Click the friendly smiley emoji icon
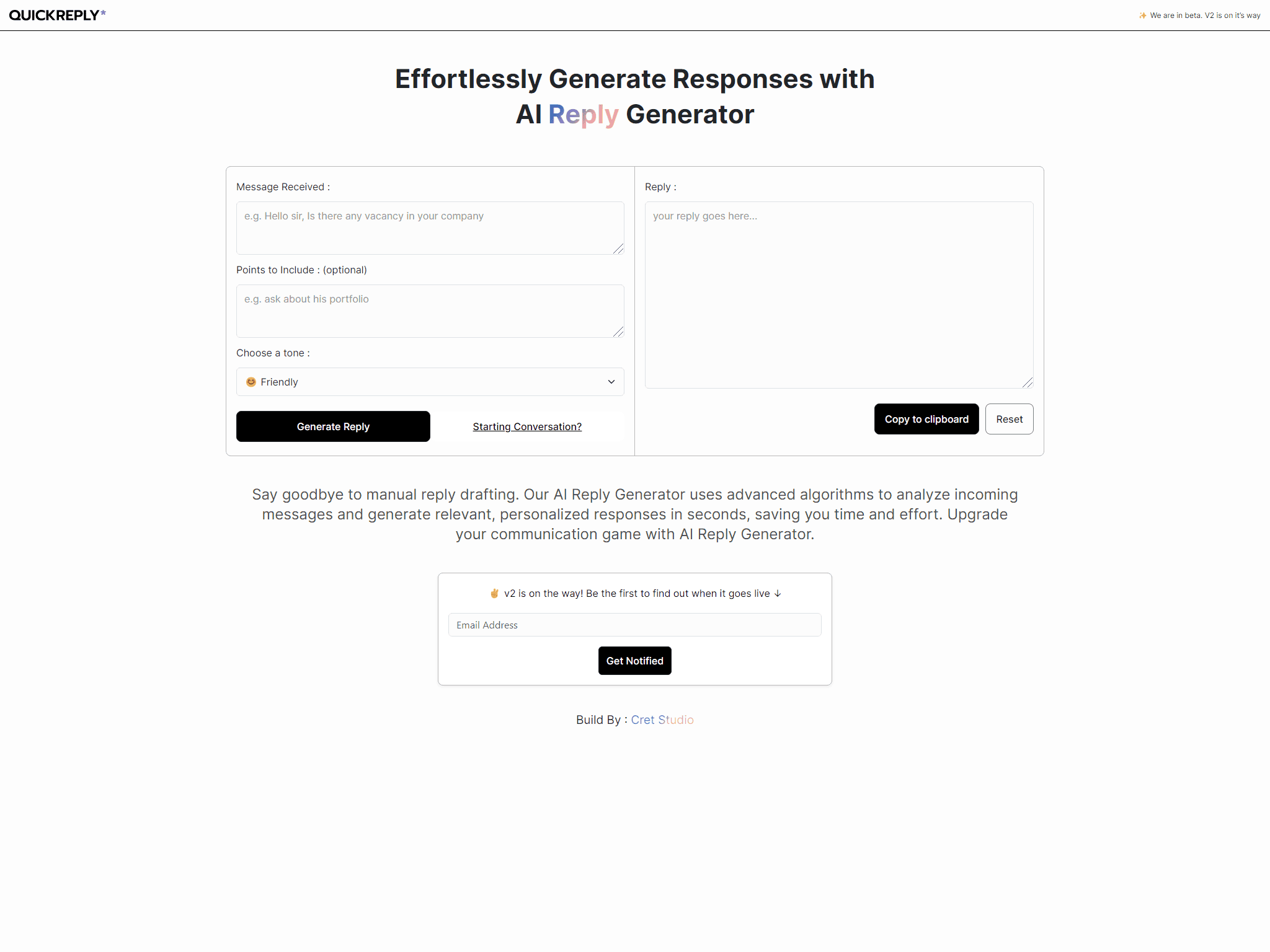This screenshot has width=1270, height=952. (x=251, y=382)
